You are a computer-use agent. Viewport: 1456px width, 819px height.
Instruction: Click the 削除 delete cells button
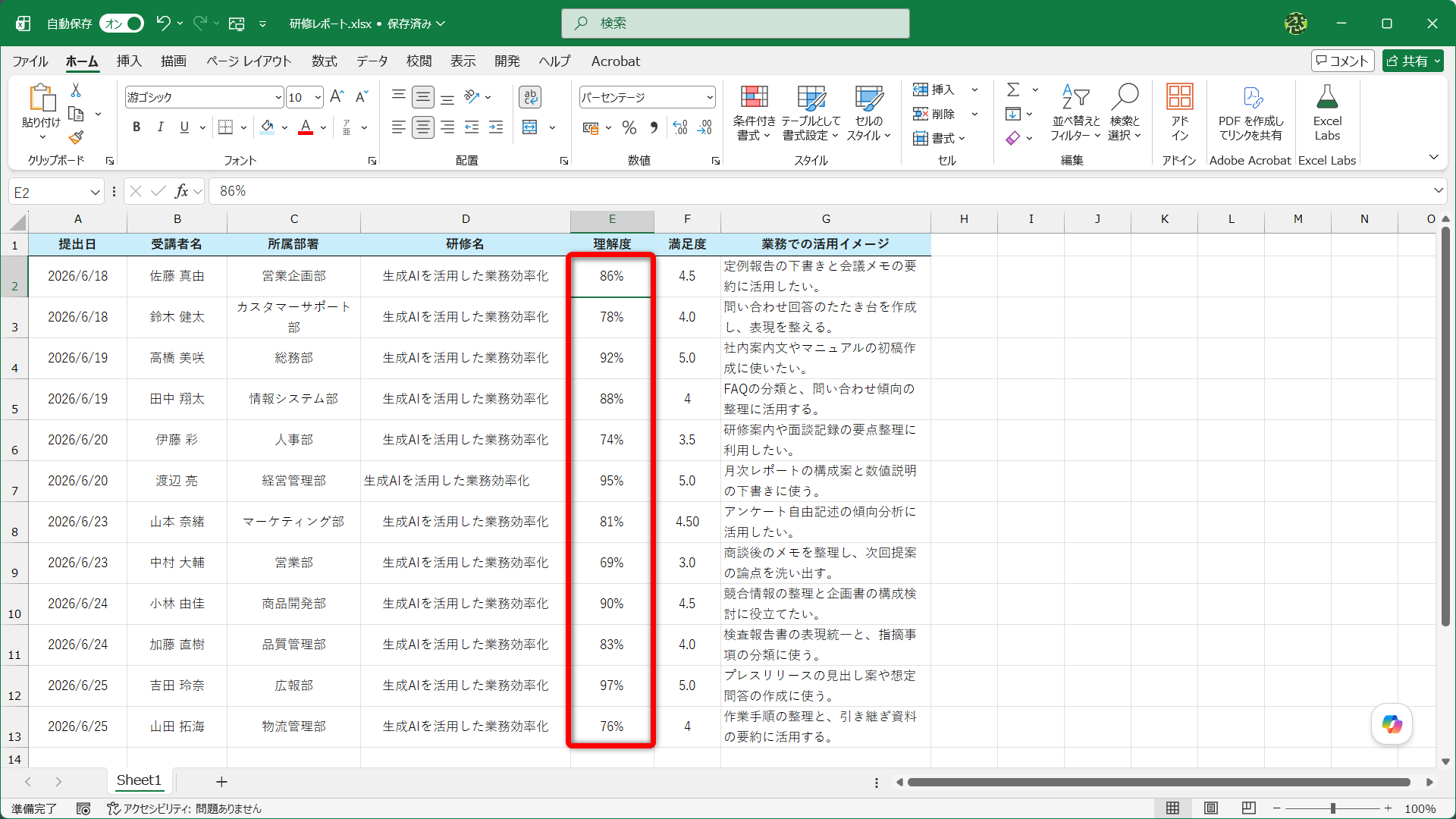click(x=936, y=114)
